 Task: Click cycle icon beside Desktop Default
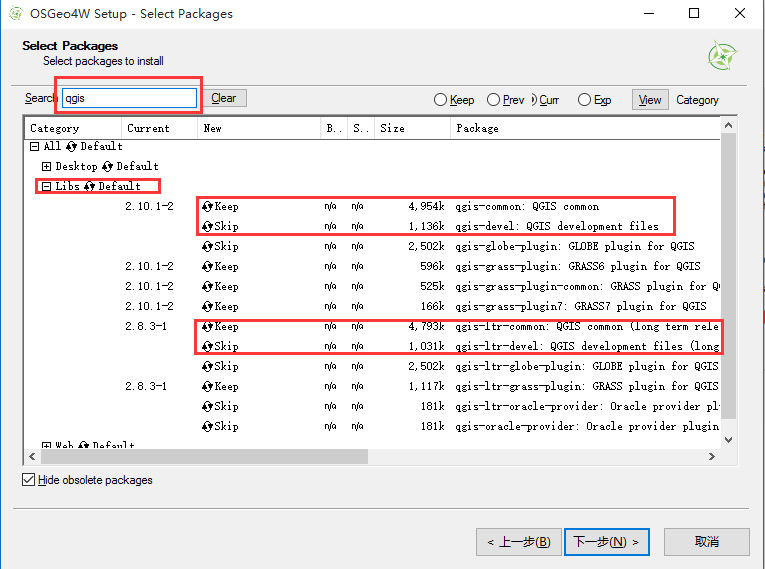(108, 166)
